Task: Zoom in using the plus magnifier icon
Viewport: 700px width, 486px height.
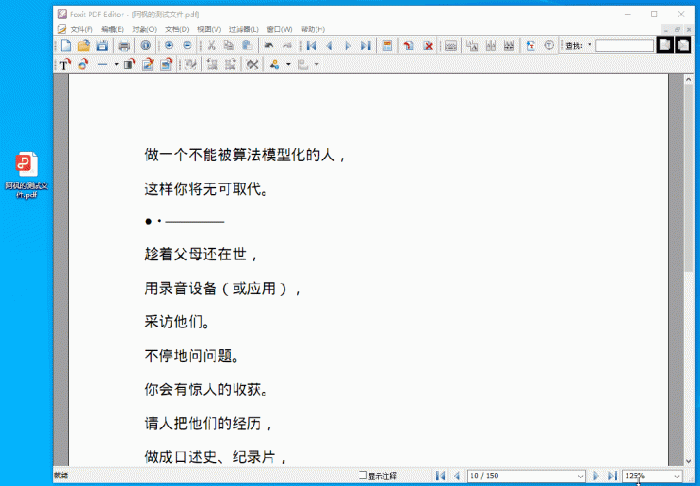Action: (x=169, y=46)
